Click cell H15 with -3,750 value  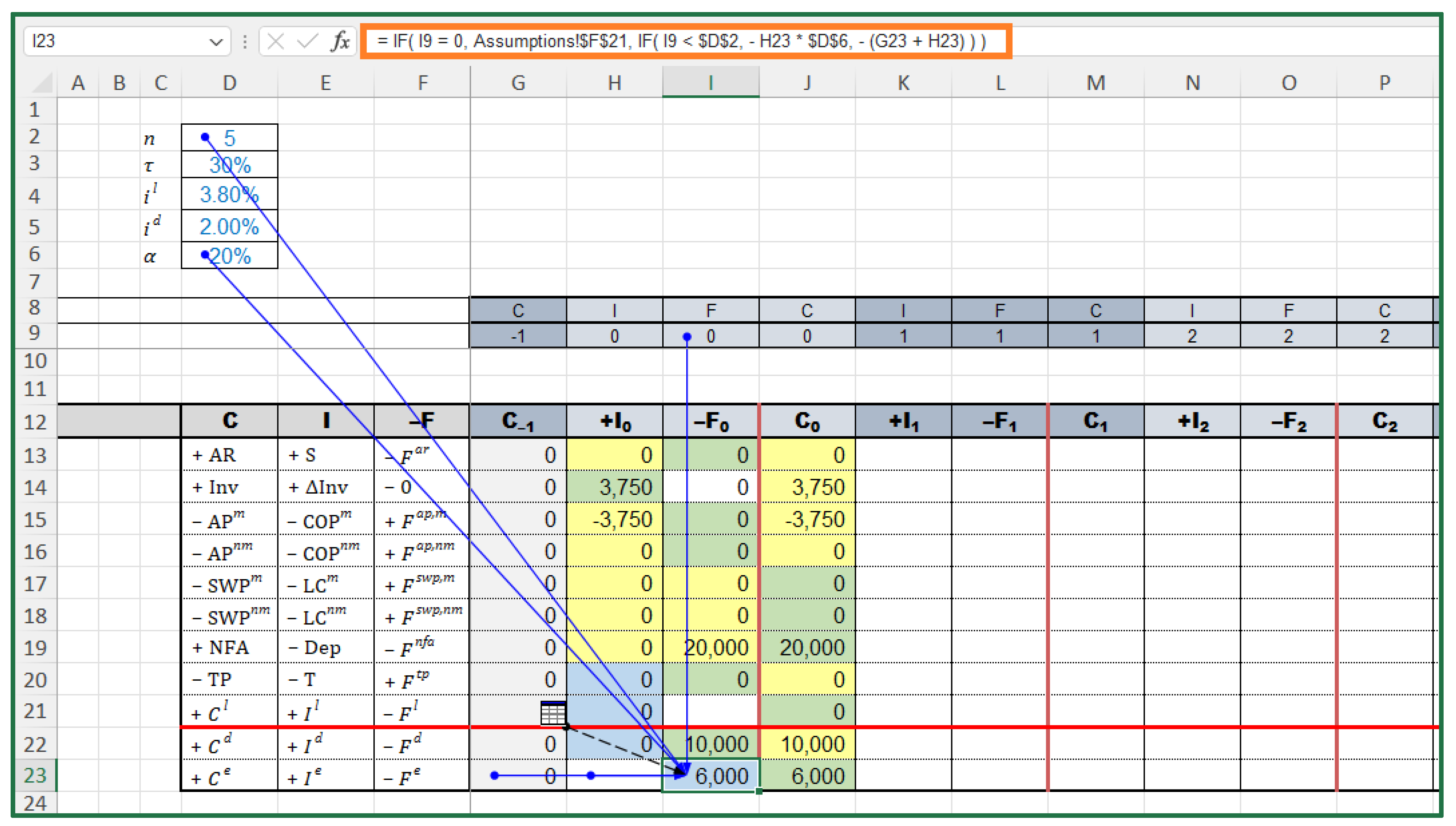point(614,519)
